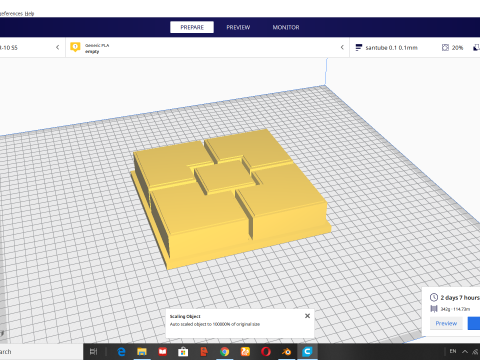Launch Microsoft Edge from the taskbar
480x360 pixels.
pyautogui.click(x=121, y=351)
